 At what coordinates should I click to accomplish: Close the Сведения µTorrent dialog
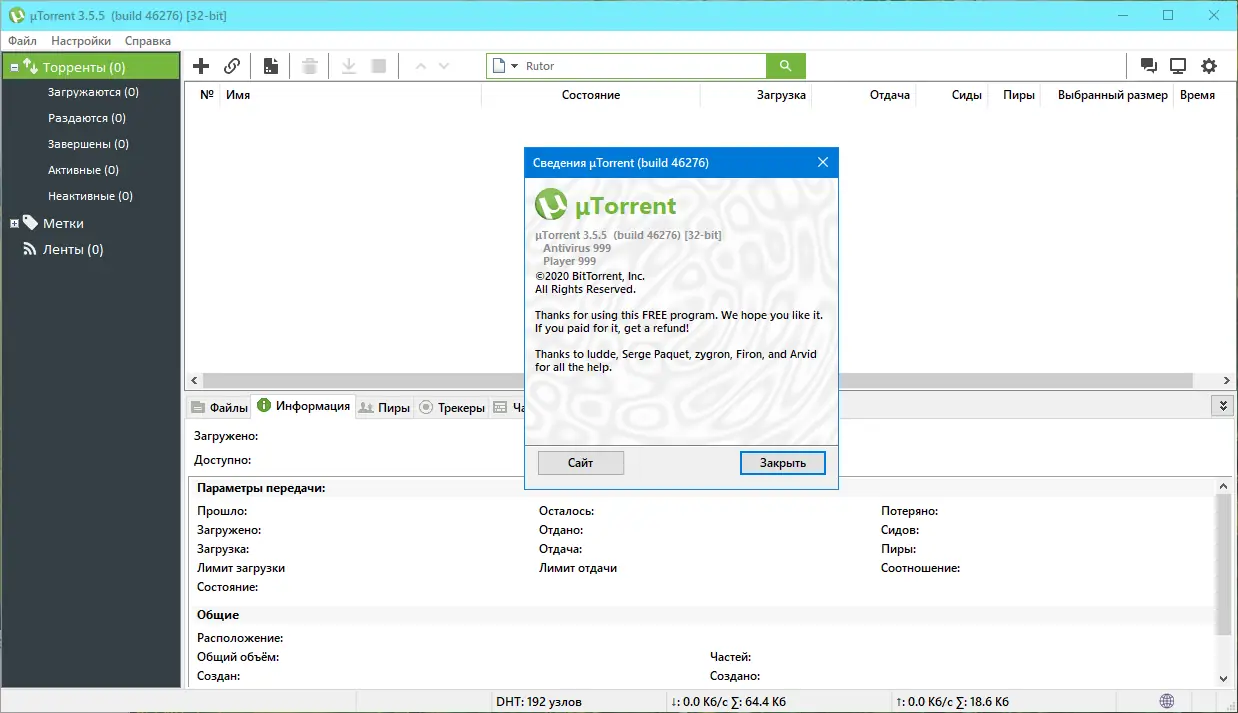tap(823, 162)
